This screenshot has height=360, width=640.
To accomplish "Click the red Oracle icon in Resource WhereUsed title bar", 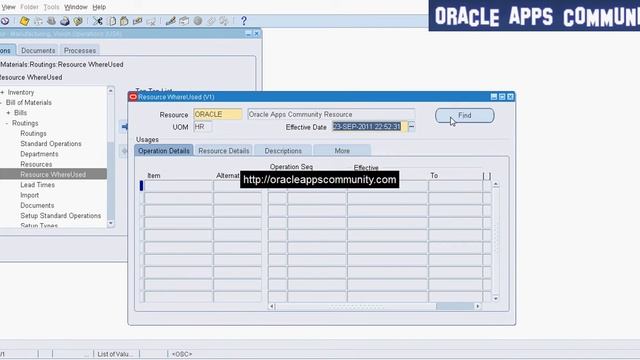I will 133,97.
